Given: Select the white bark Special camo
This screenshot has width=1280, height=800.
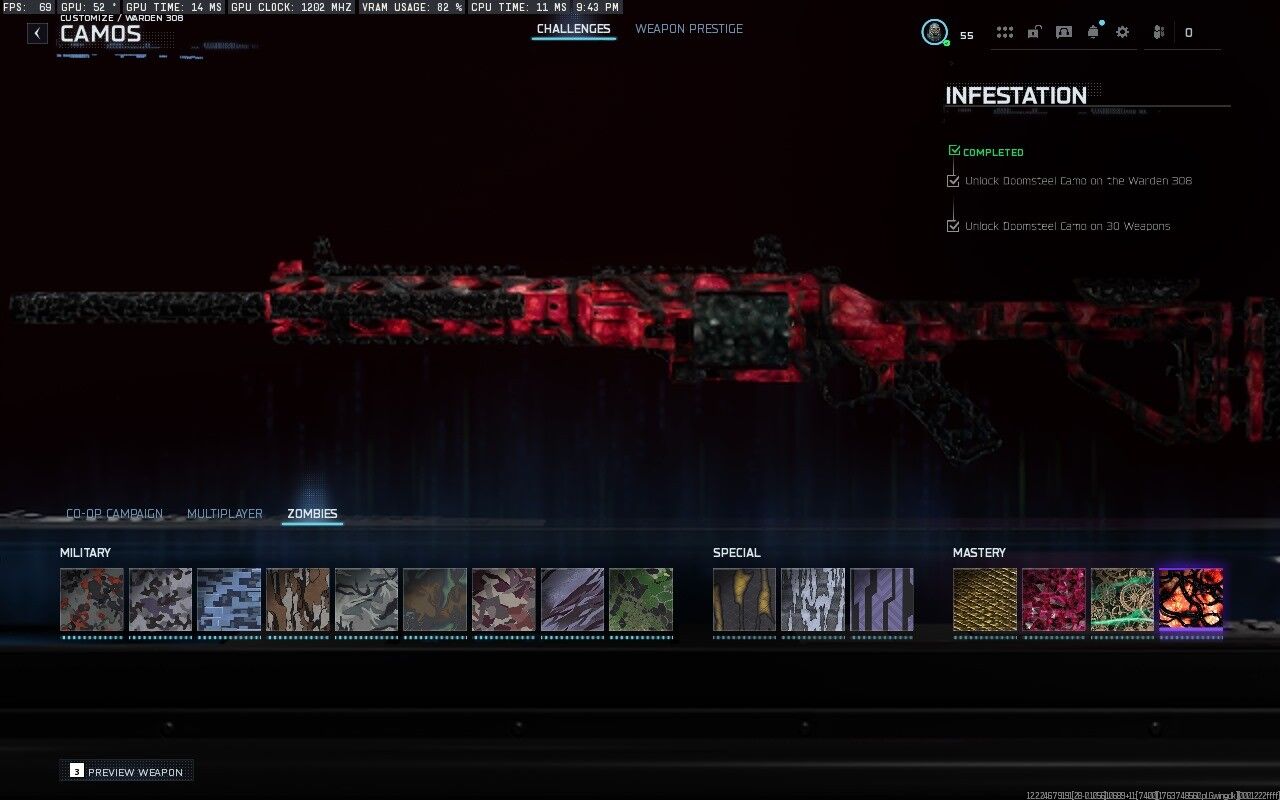Looking at the screenshot, I should pos(813,600).
